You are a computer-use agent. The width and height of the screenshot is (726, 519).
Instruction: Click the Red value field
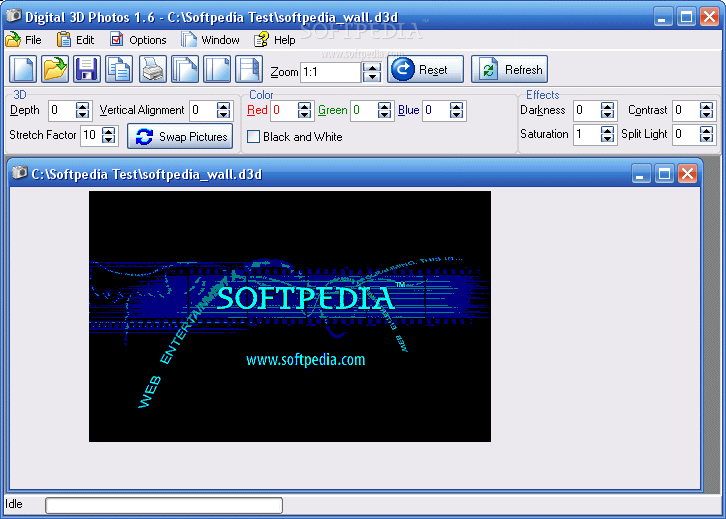pyautogui.click(x=285, y=110)
